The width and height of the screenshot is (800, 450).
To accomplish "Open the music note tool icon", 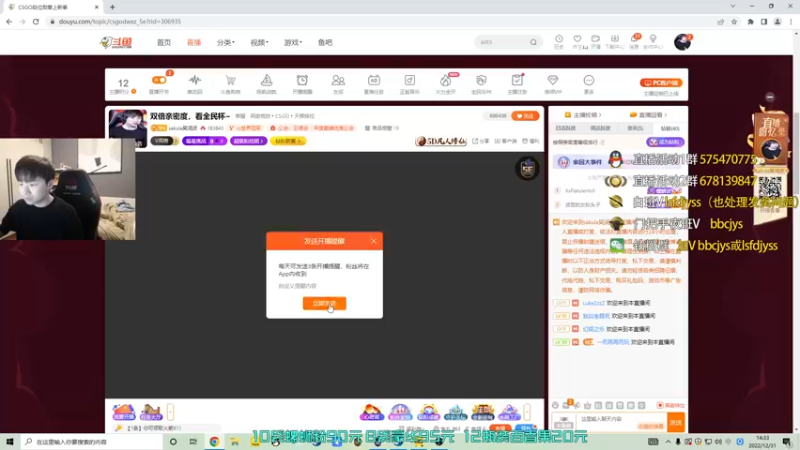I will 410,80.
